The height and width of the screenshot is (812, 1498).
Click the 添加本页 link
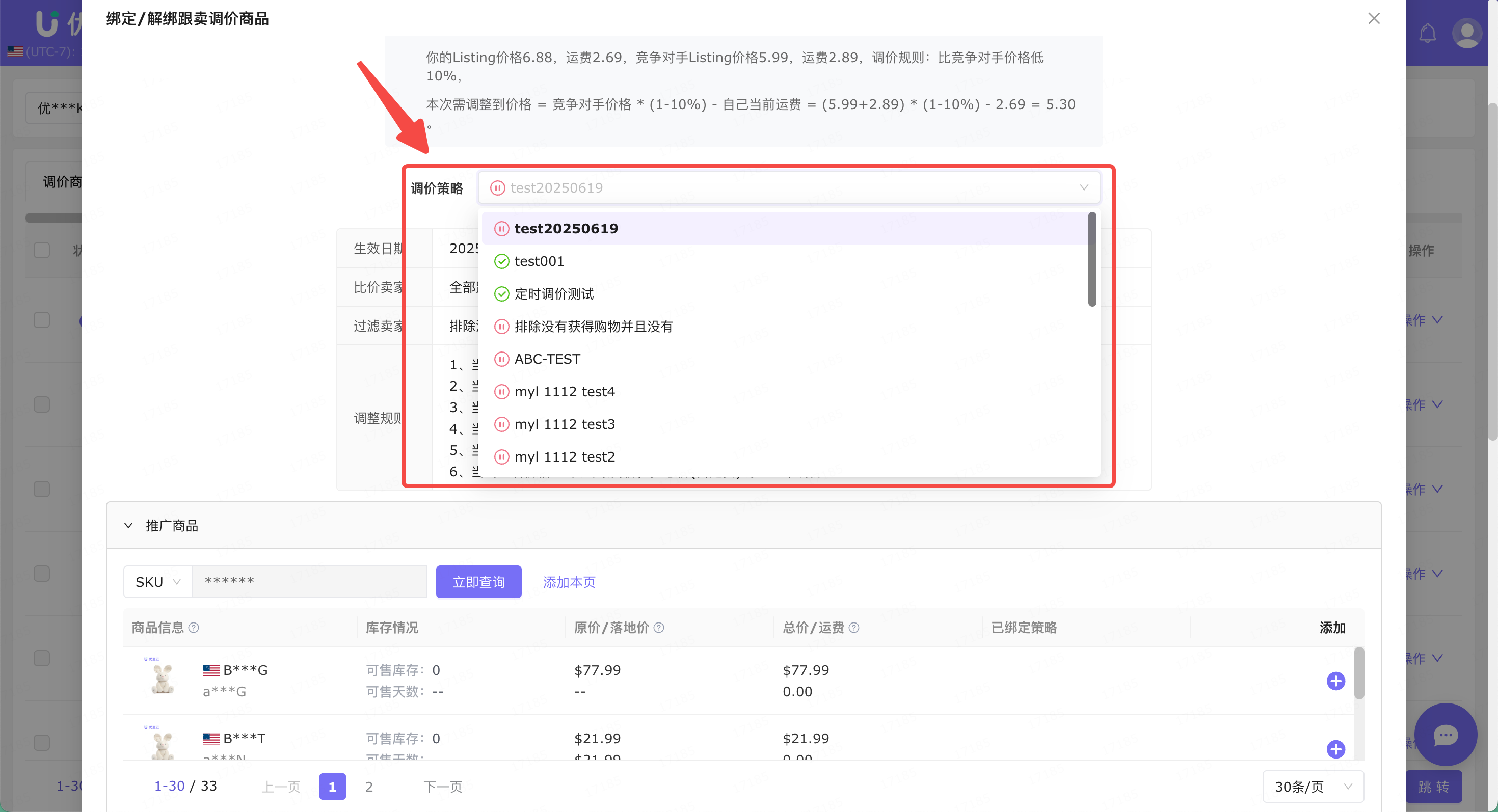coord(569,582)
